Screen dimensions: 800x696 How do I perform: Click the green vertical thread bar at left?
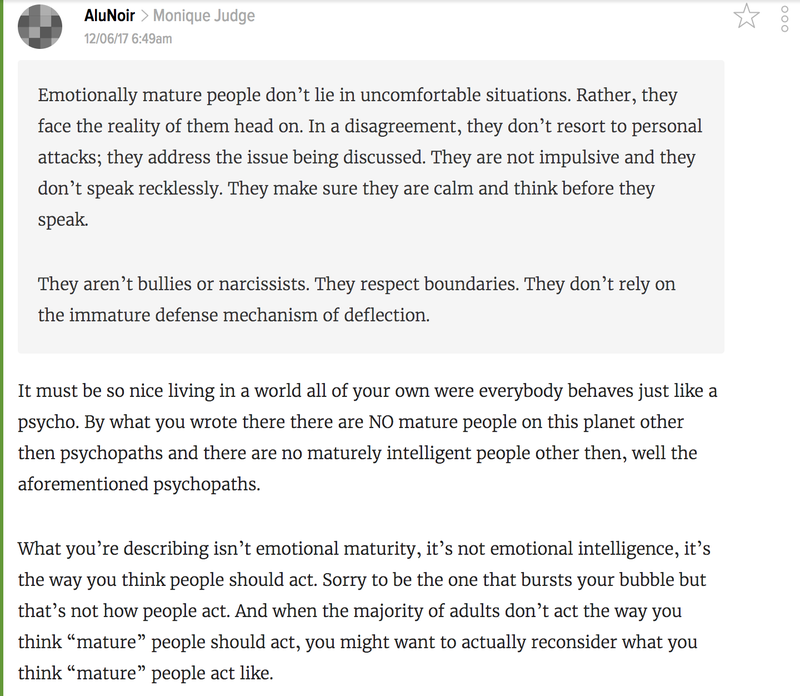[x=2, y=348]
